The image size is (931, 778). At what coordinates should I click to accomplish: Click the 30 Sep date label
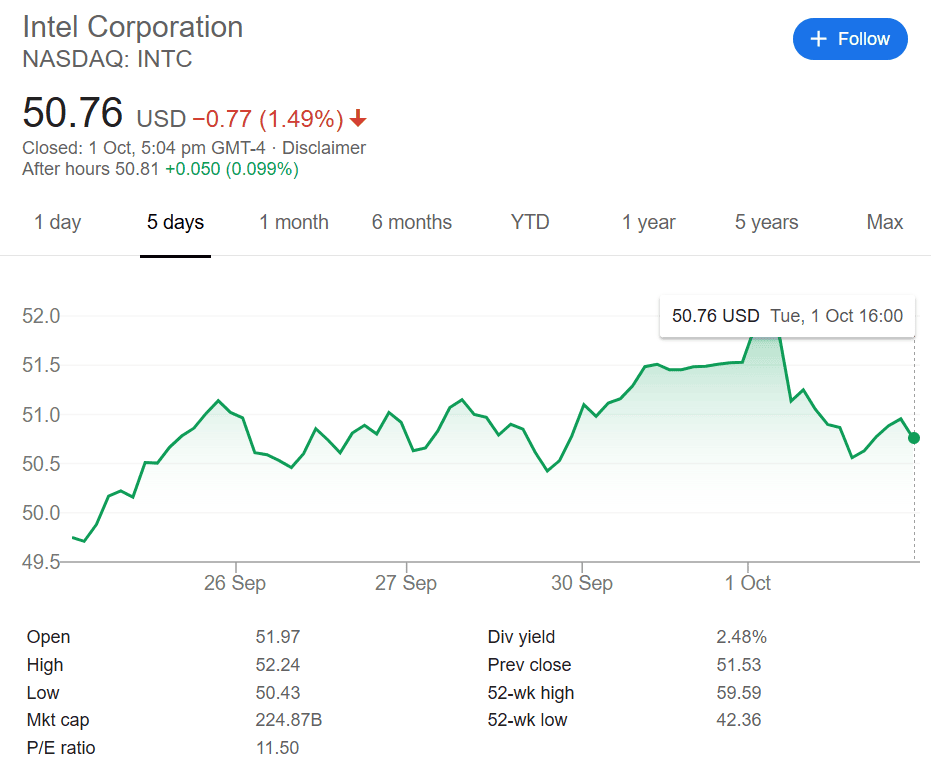(x=582, y=583)
